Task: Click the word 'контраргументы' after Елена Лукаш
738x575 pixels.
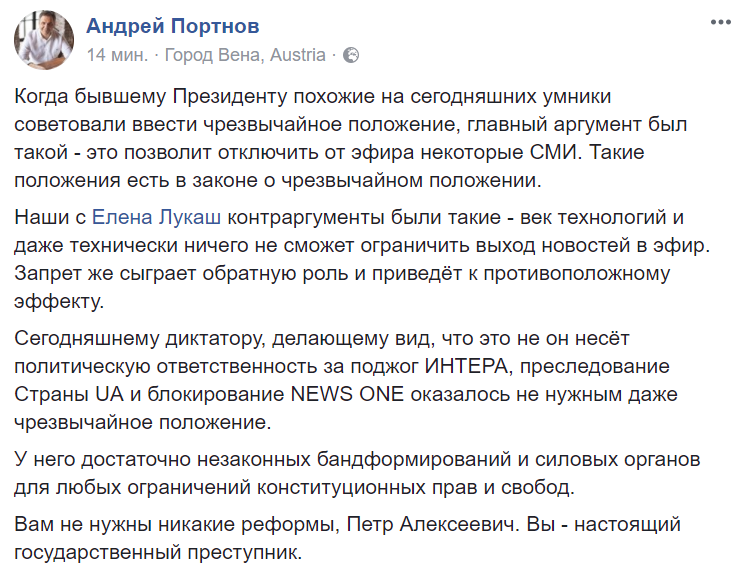Action: [293, 215]
